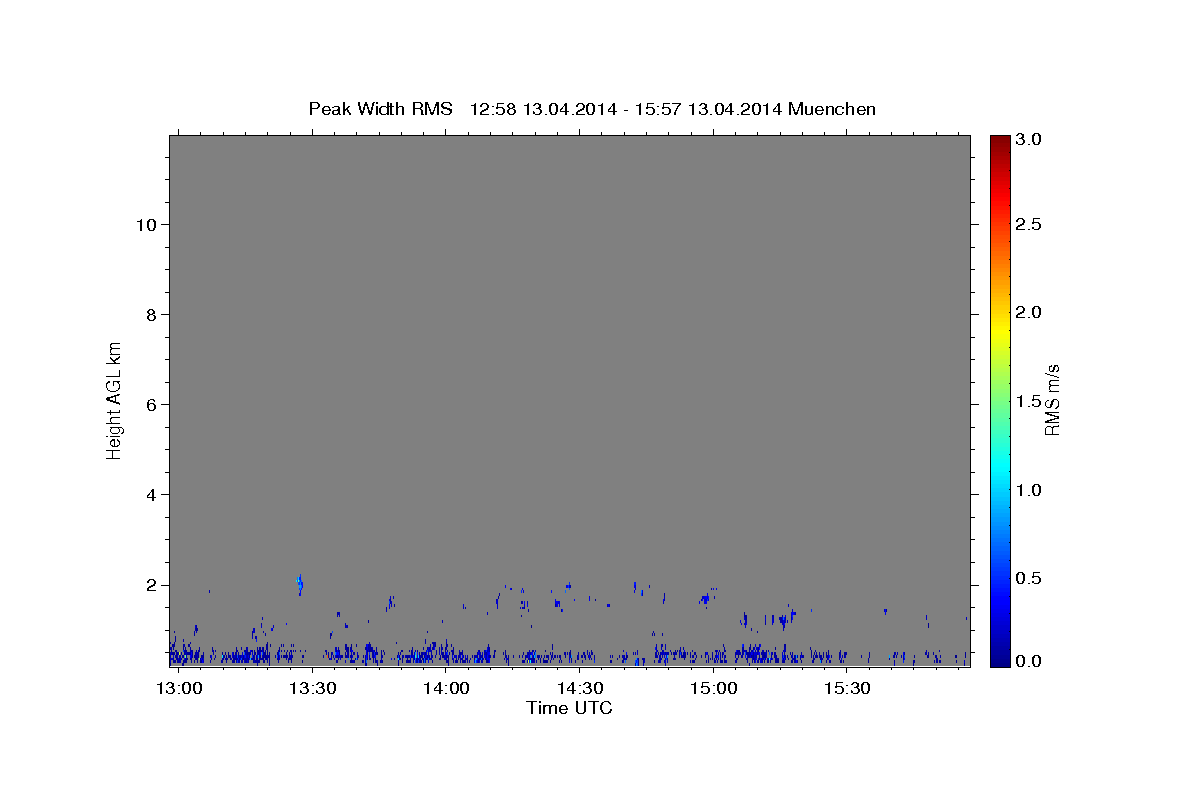The height and width of the screenshot is (800, 1200).
Task: Click the 14:00 time tick label
Action: pos(446,689)
